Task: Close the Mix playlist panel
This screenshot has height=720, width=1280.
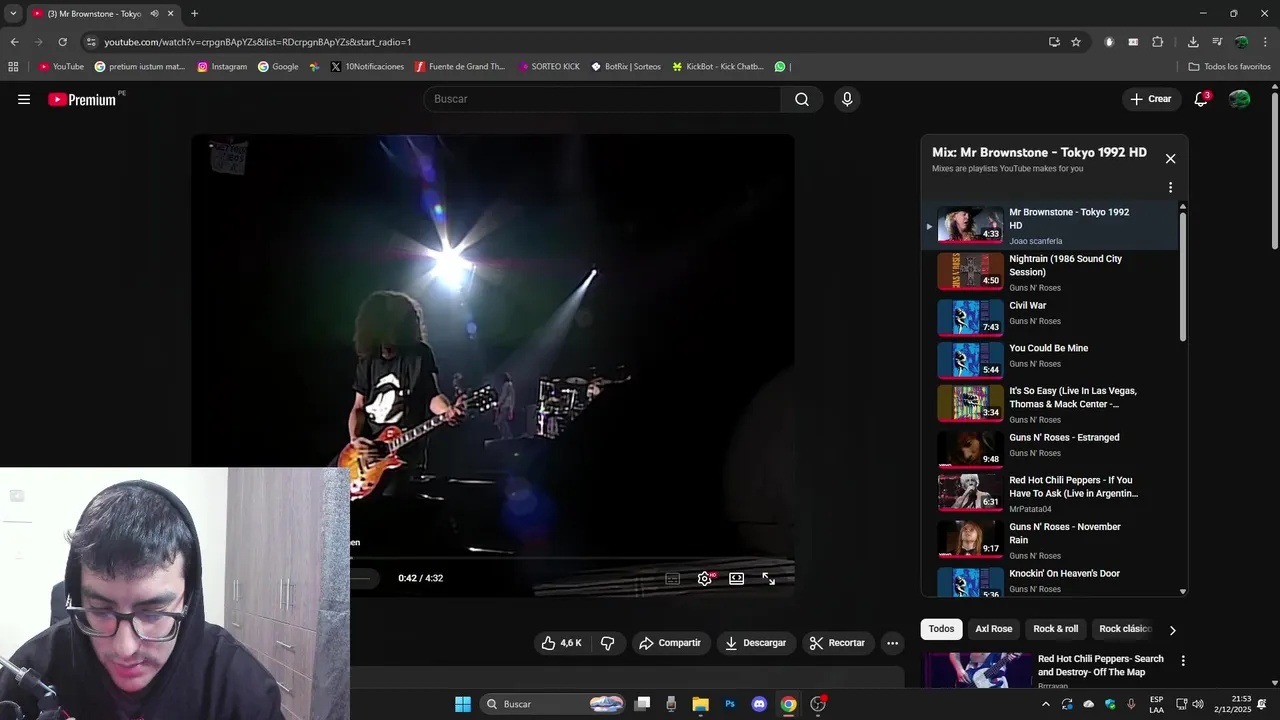Action: (1170, 158)
